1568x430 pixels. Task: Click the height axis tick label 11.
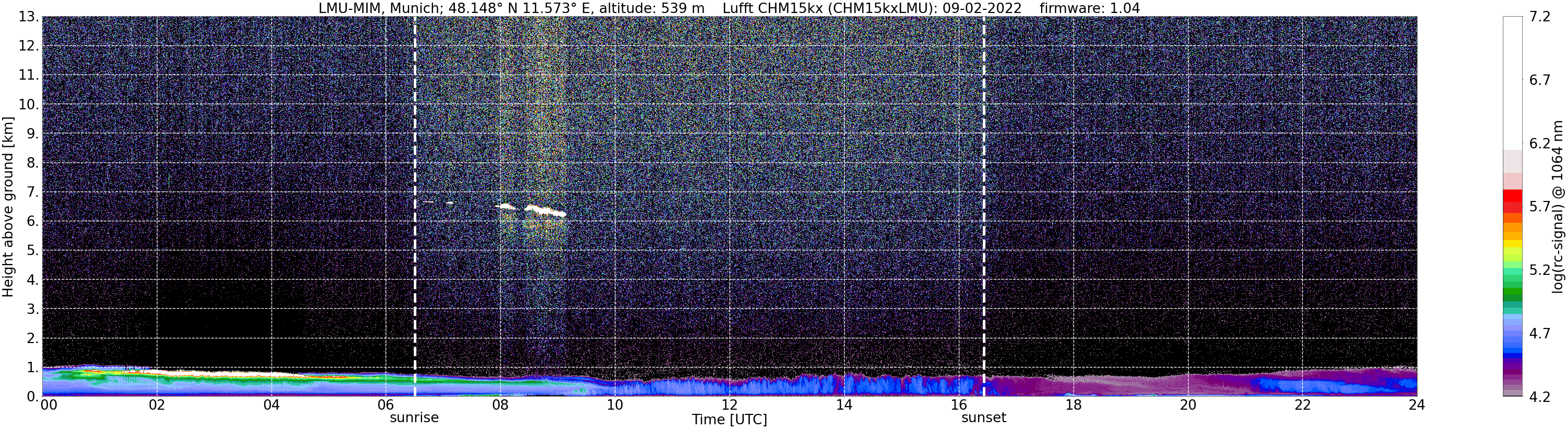coord(29,75)
